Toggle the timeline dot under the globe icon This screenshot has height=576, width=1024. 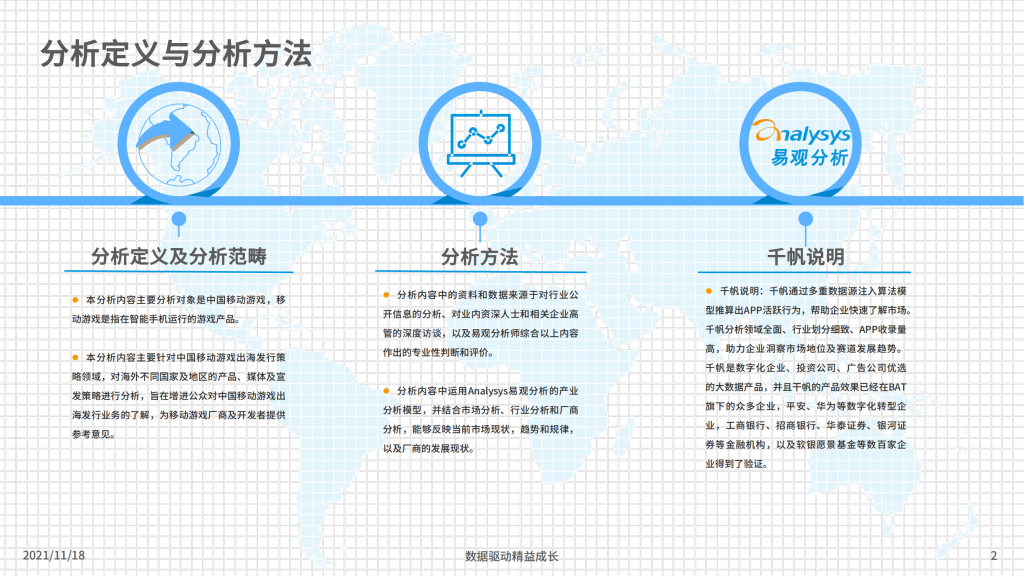point(178,218)
